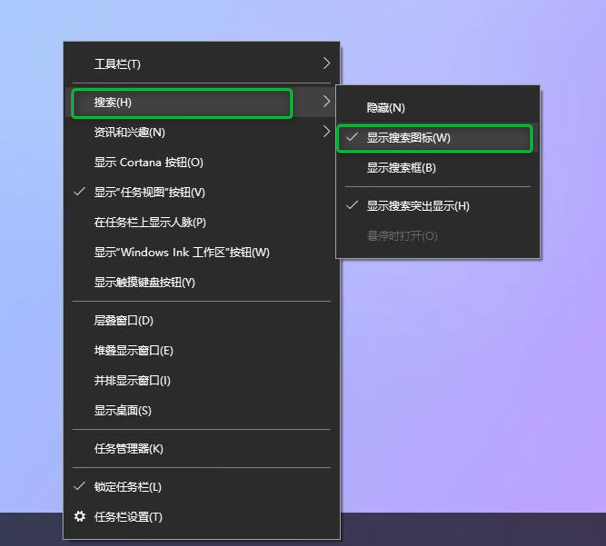The width and height of the screenshot is (606, 546).
Task: Choose 并排显示窗口(I)
Action: (x=201, y=381)
